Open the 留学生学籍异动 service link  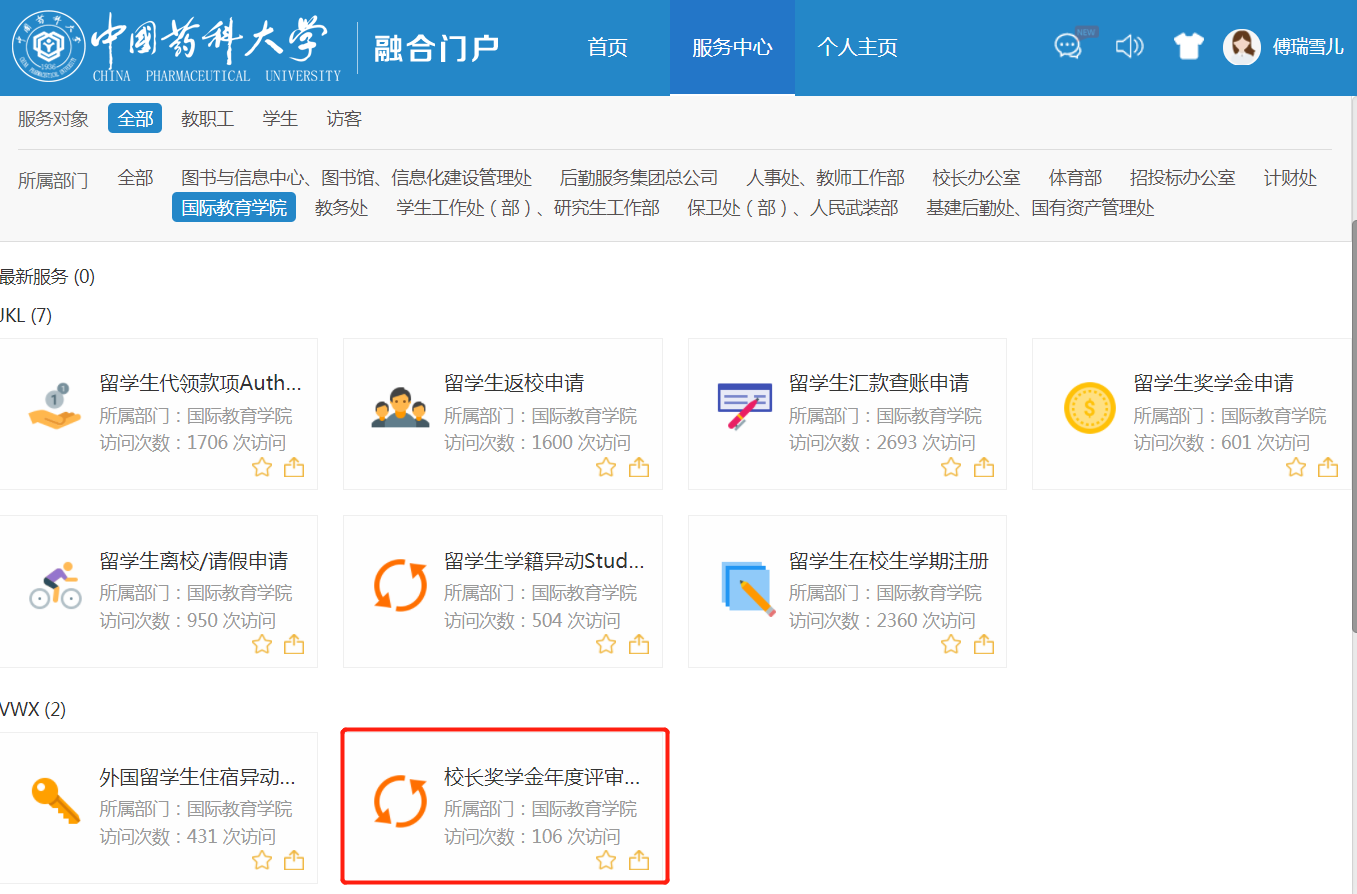pos(544,561)
